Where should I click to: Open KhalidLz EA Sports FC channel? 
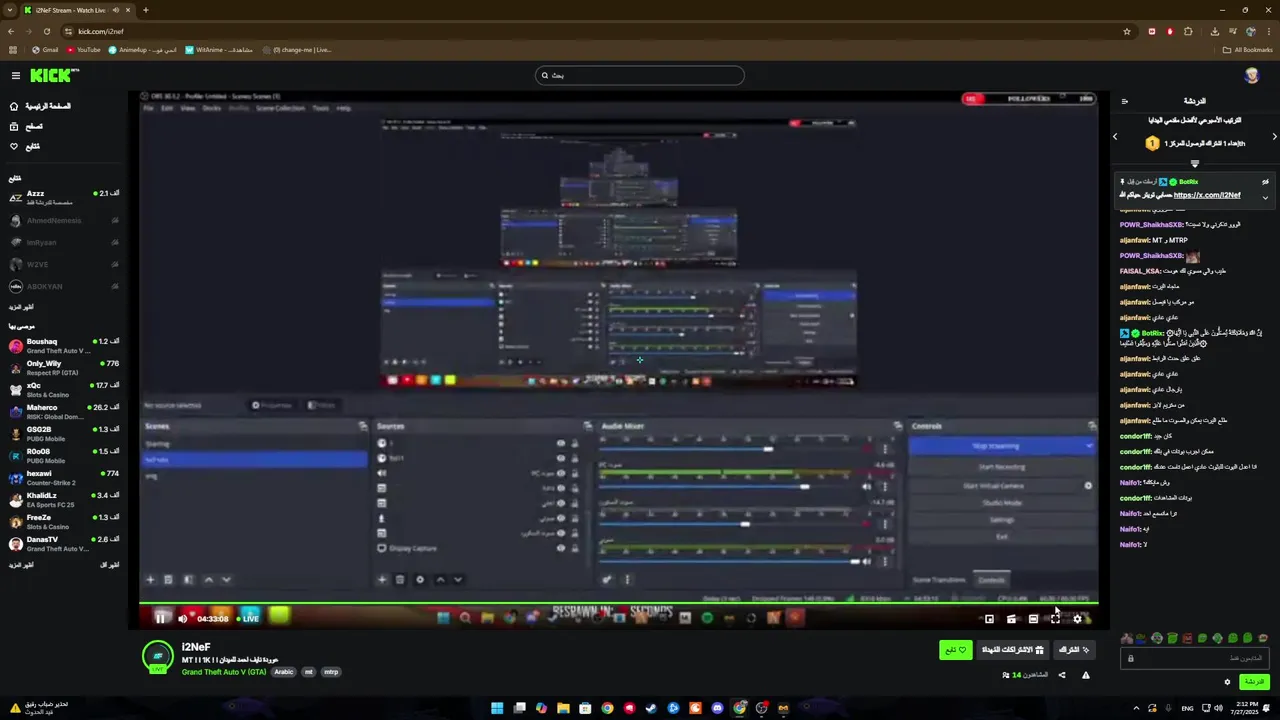(x=64, y=500)
